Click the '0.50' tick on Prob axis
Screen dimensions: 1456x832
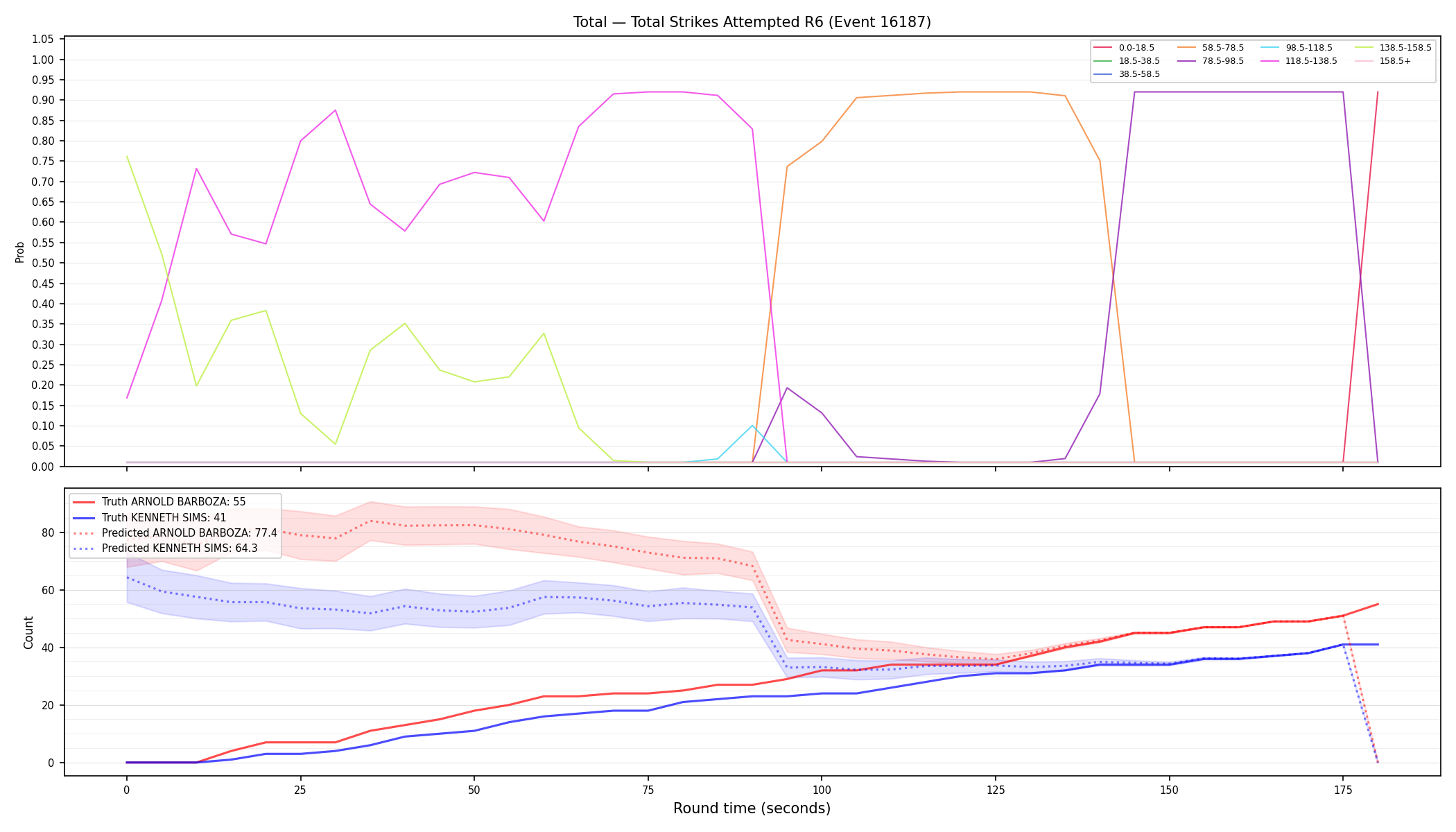pos(43,263)
